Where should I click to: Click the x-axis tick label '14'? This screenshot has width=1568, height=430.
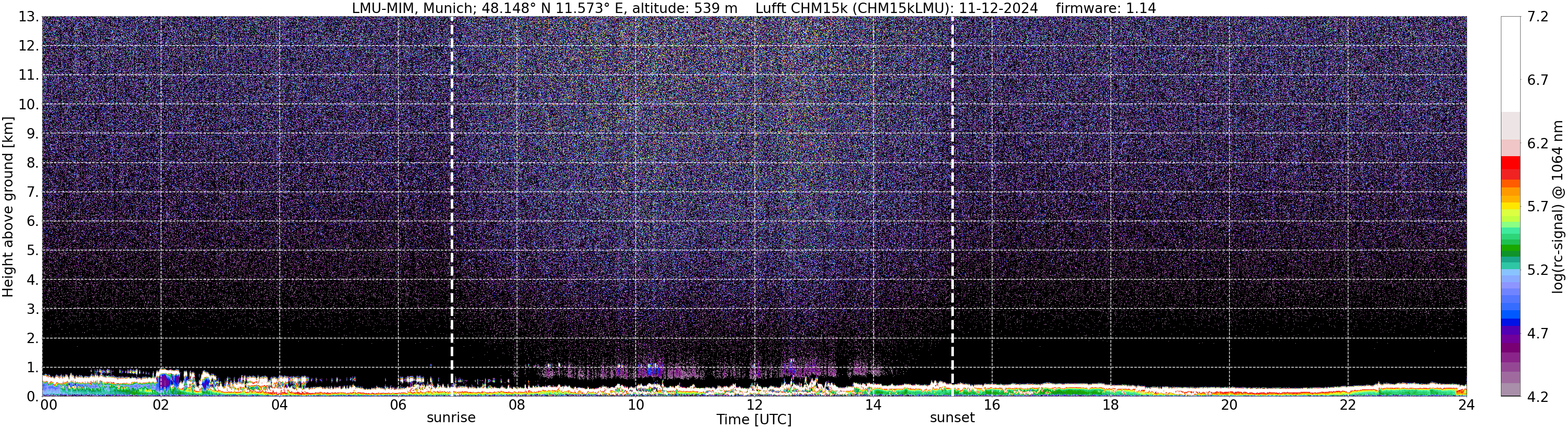tap(873, 405)
